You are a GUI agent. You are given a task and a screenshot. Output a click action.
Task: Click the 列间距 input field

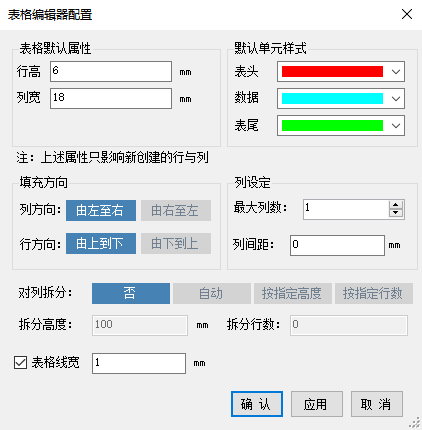[337, 245]
